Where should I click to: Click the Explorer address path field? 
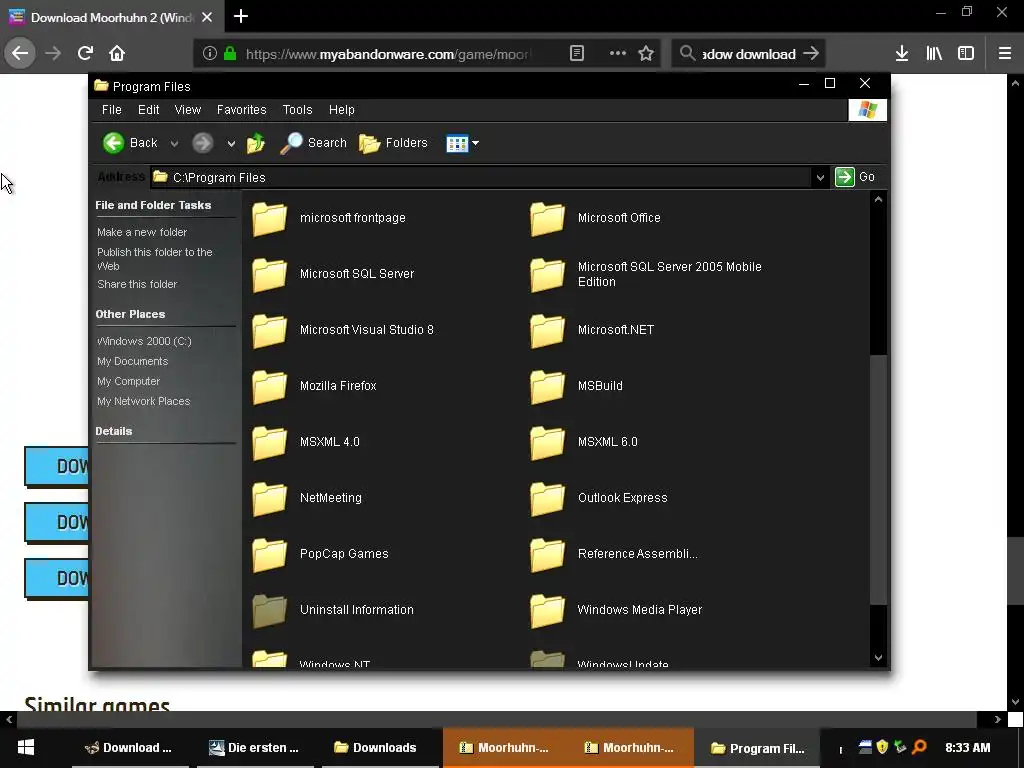(x=482, y=178)
